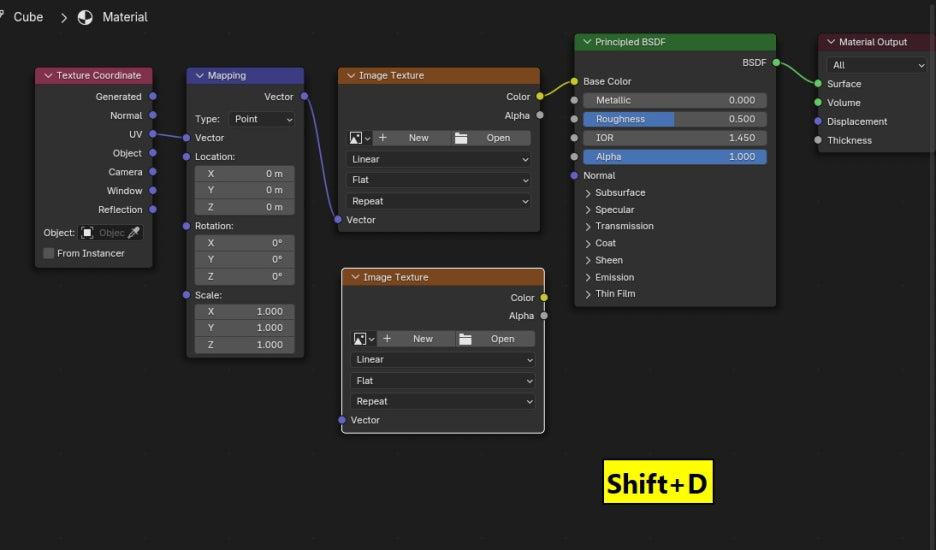Click Material in the breadcrumb
Screen dimensions: 936x550
tap(125, 17)
